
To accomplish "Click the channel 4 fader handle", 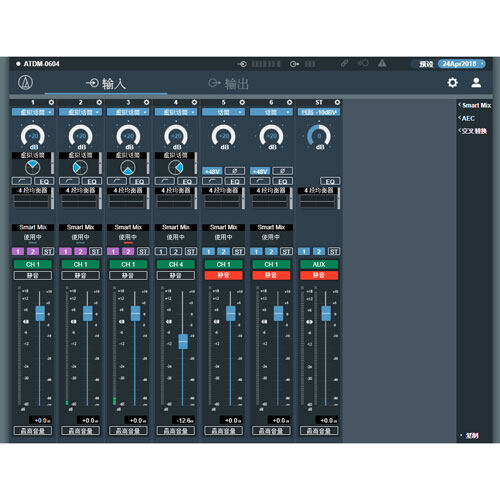I will click(183, 342).
